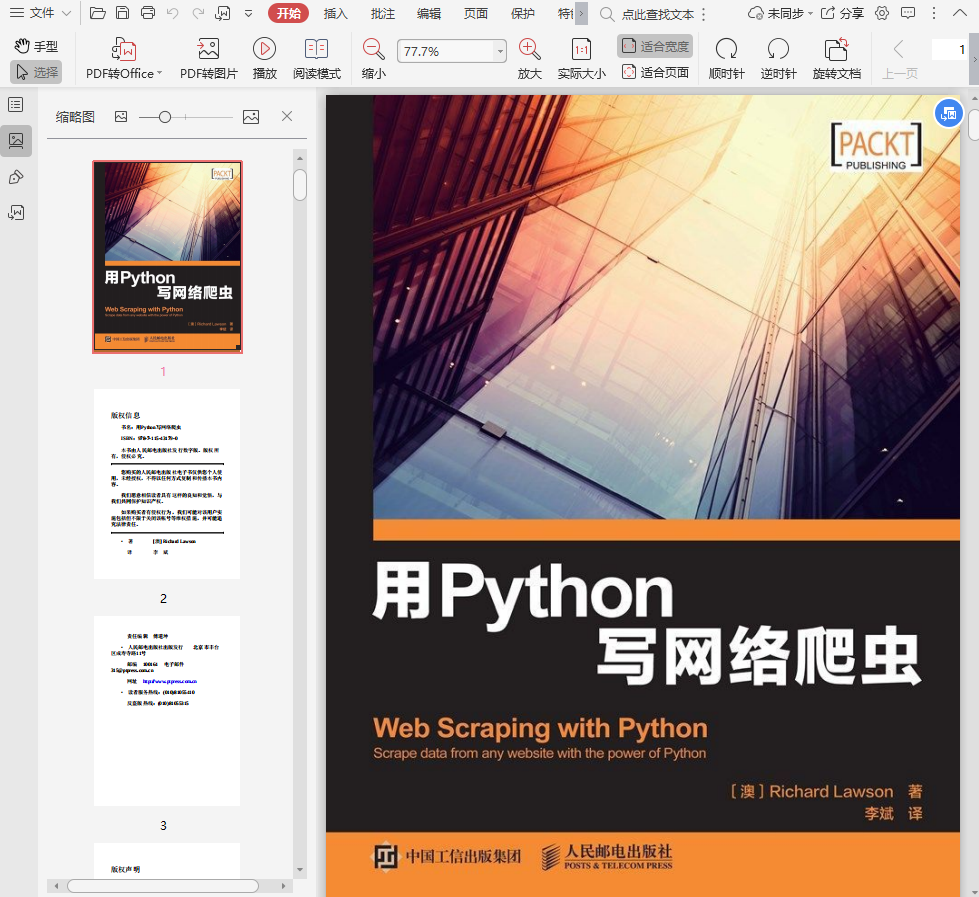Rotate page 逆时针 counterclockwise
979x897 pixels.
(x=778, y=59)
